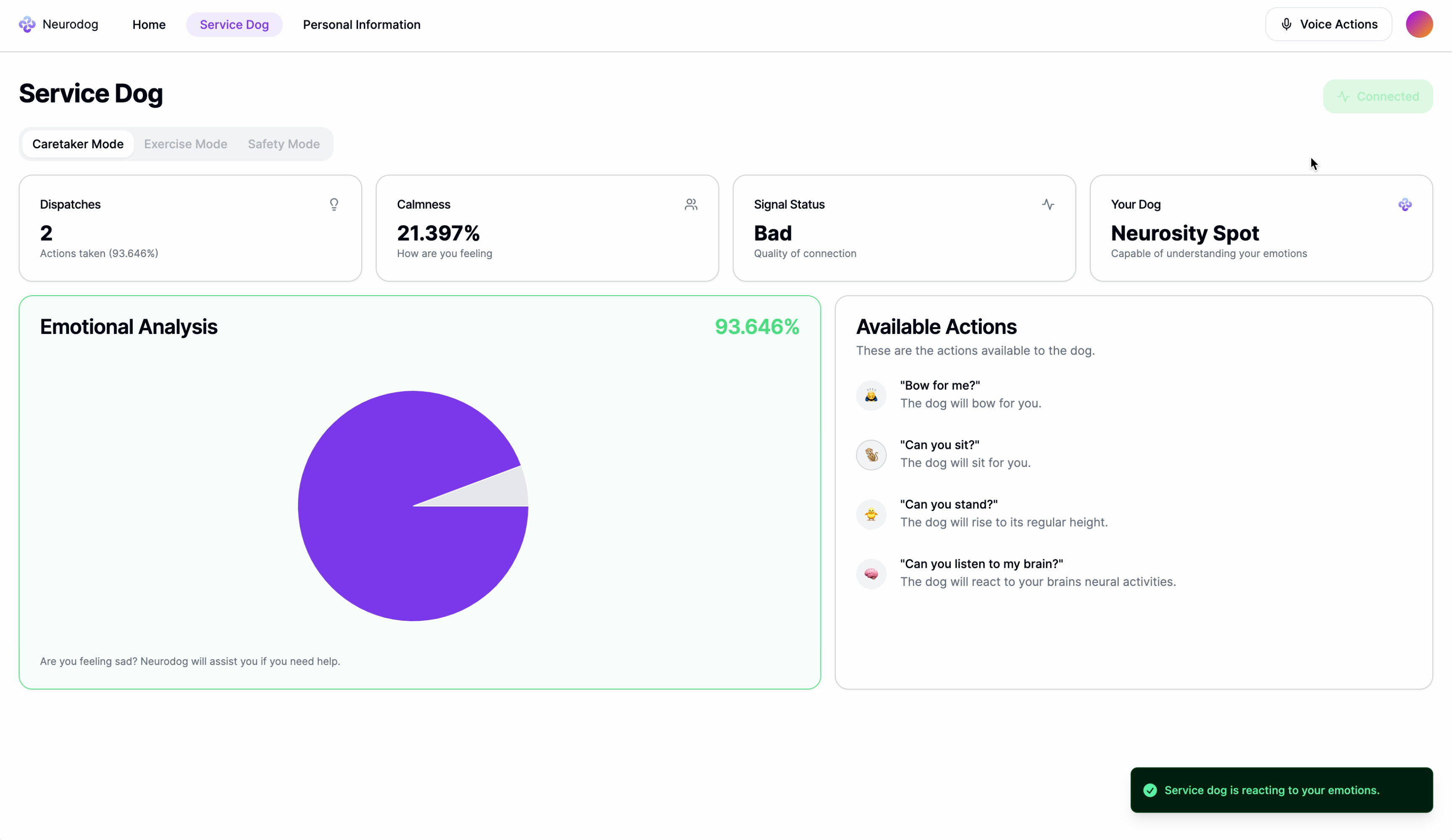Click the Neurodog logo icon
Image resolution: width=1452 pixels, height=840 pixels.
point(27,24)
